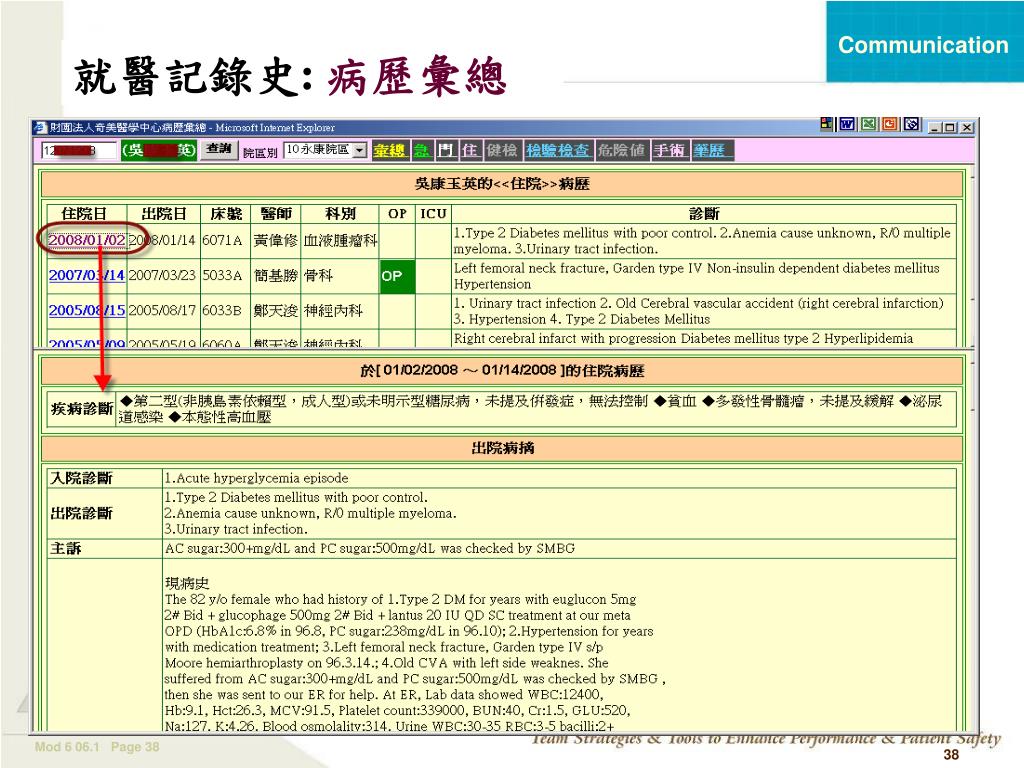Open the Office shortcut bar icon
This screenshot has height=768, width=1024.
827,124
